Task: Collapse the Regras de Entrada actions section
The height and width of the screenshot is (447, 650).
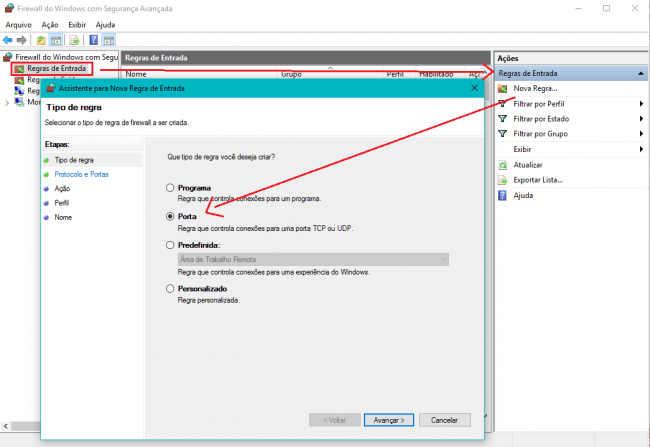Action: pos(641,73)
